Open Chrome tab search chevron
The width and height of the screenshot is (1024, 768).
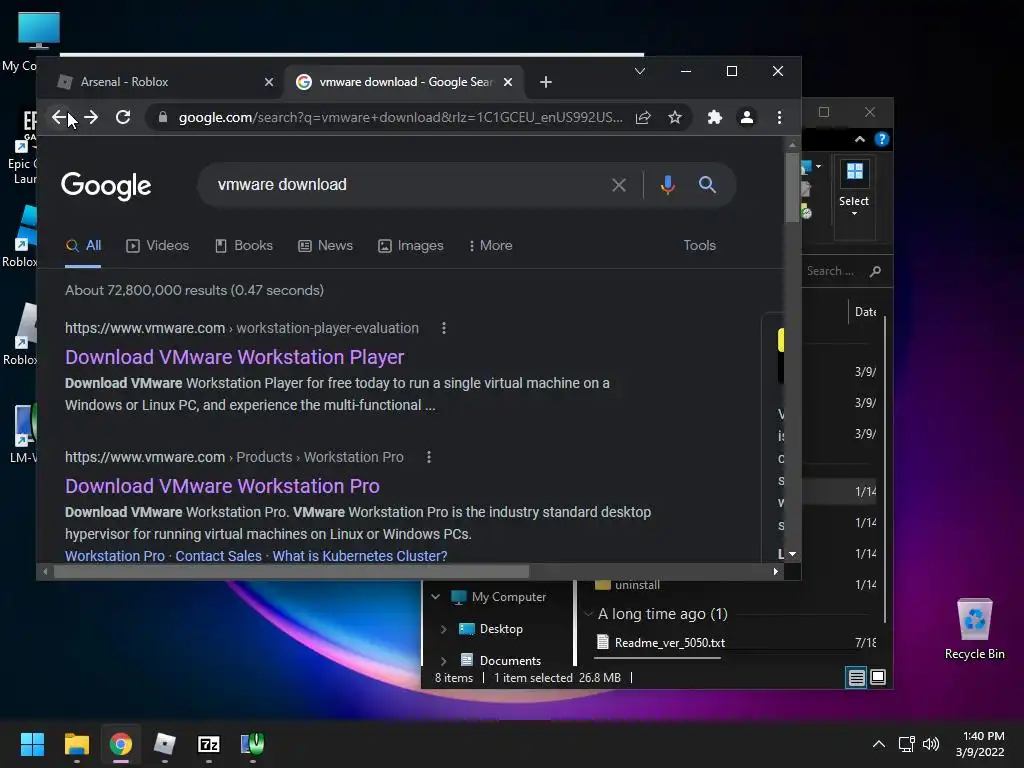coord(640,71)
